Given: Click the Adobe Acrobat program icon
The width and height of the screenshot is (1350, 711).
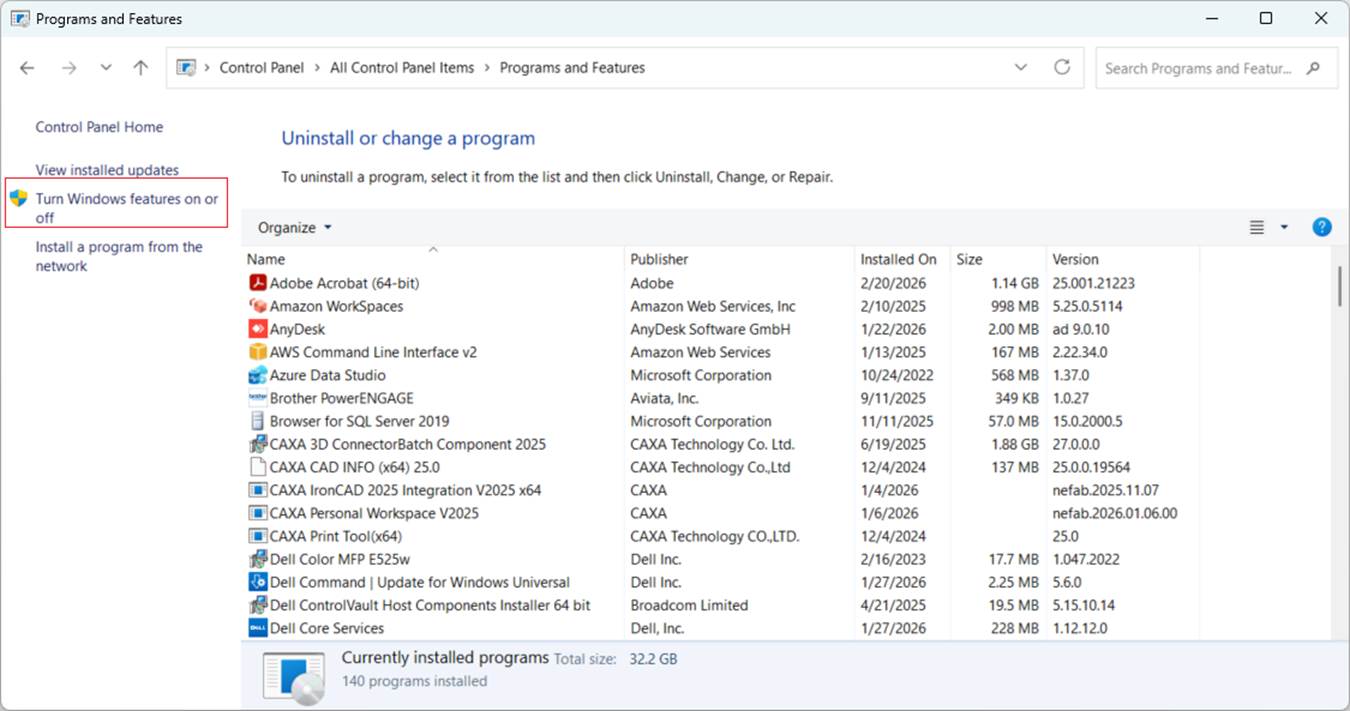Looking at the screenshot, I should coord(258,283).
